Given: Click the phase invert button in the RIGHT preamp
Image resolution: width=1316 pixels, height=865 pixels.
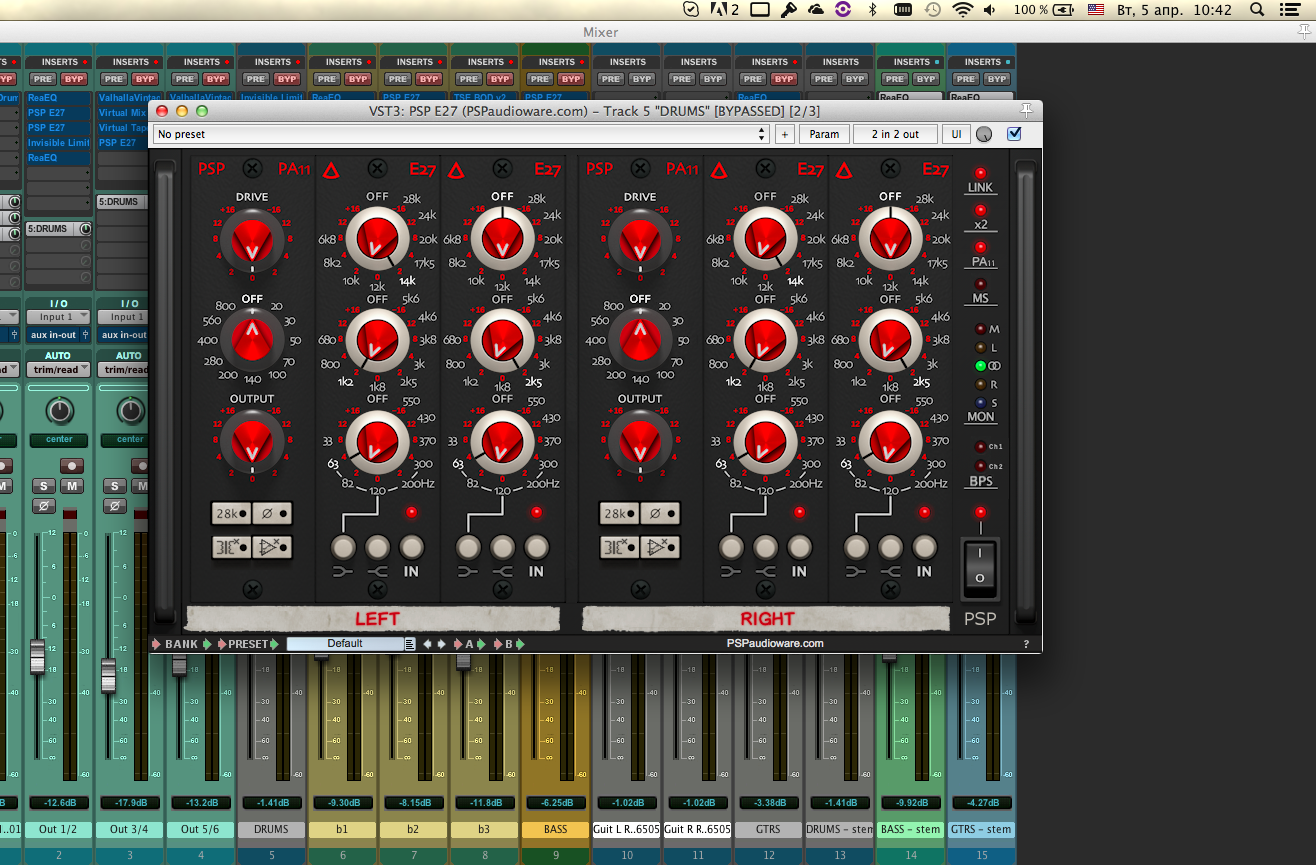Looking at the screenshot, I should pyautogui.click(x=659, y=514).
